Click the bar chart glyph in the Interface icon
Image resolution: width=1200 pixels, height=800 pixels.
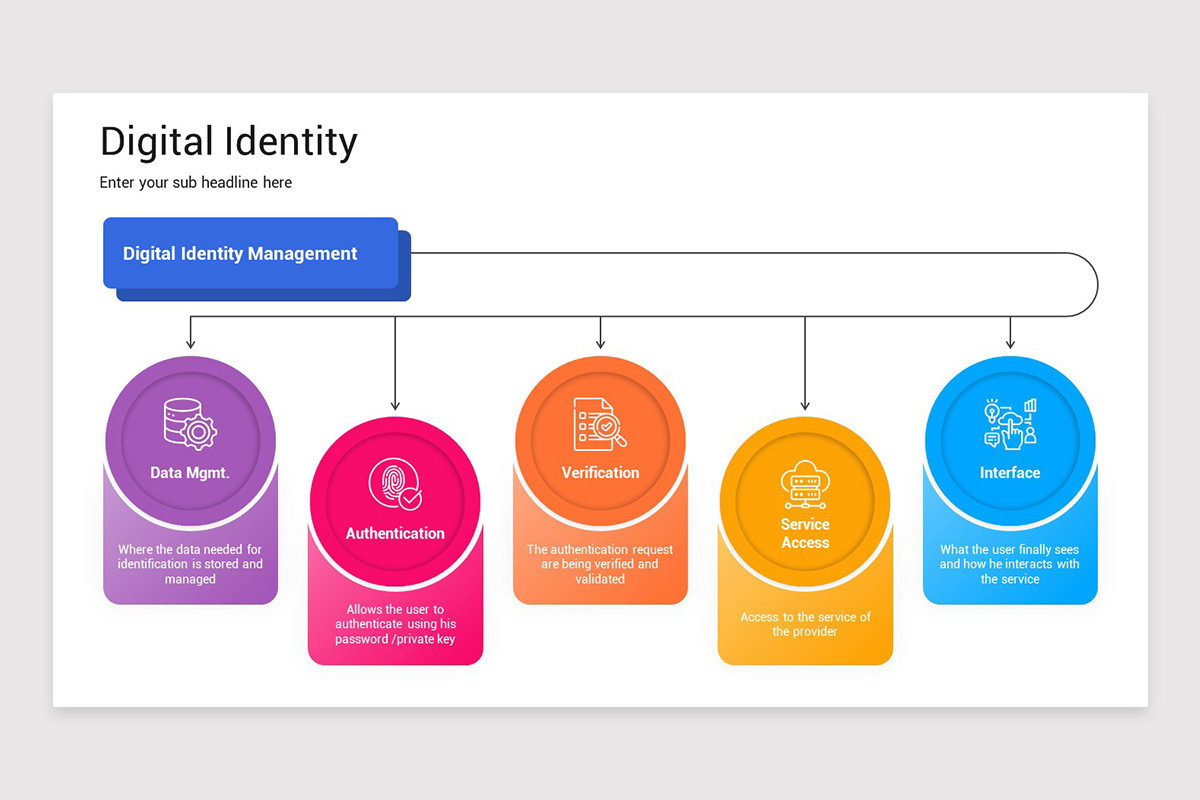[1031, 404]
